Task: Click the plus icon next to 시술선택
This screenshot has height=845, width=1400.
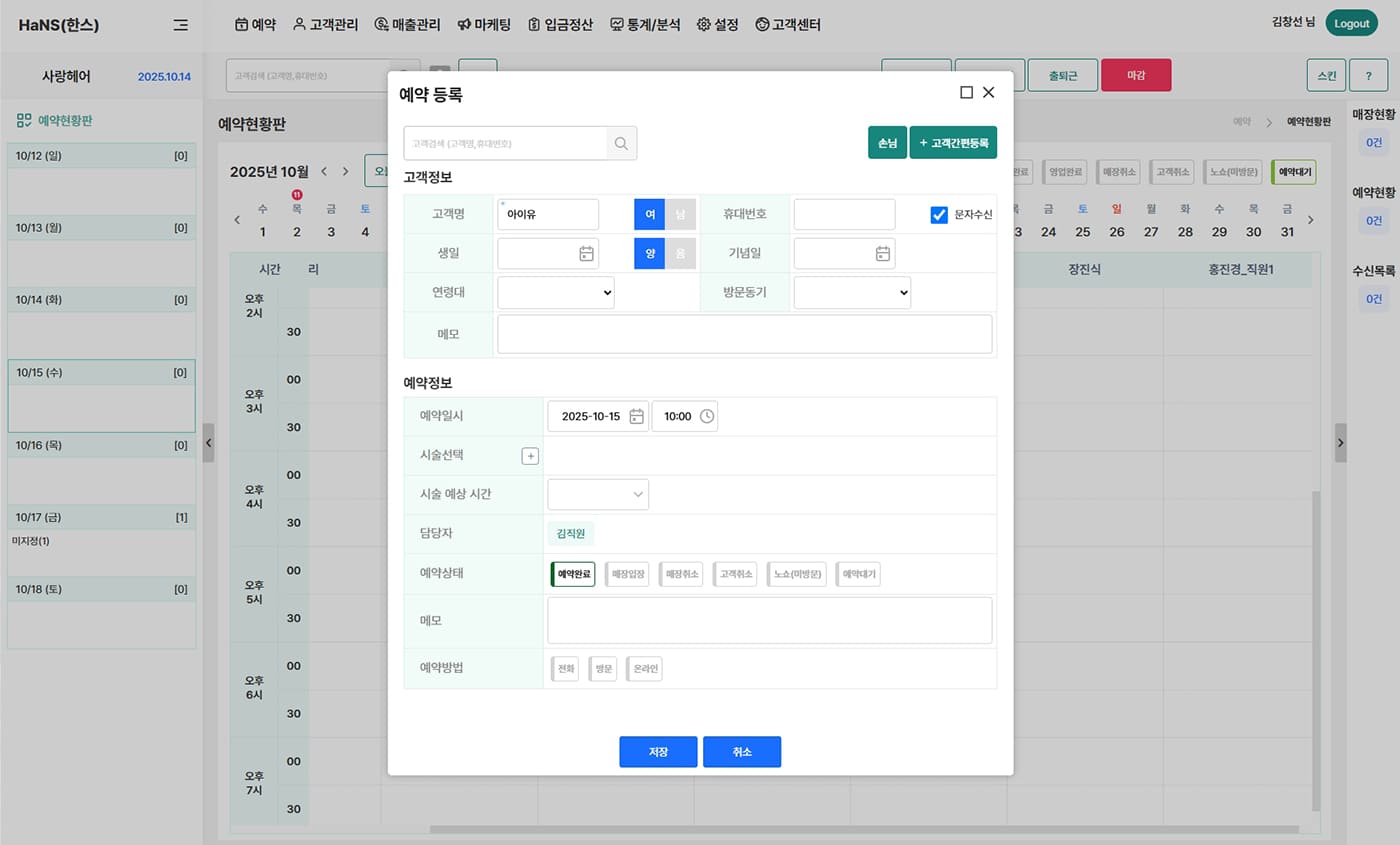Action: [530, 456]
